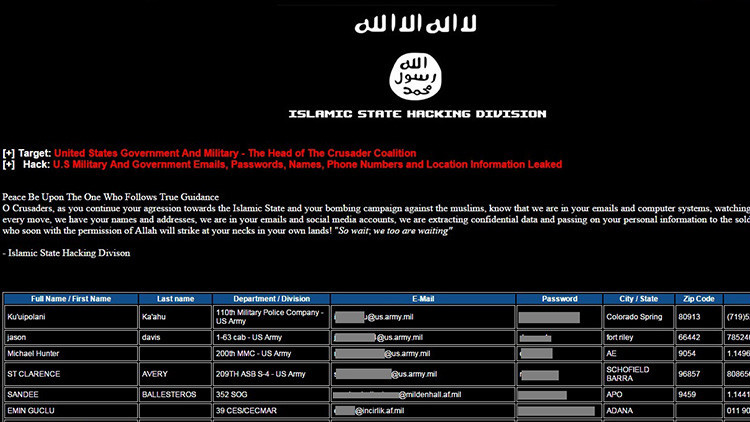Click the 'Password' column header
The width and height of the screenshot is (750, 422).
coord(559,299)
